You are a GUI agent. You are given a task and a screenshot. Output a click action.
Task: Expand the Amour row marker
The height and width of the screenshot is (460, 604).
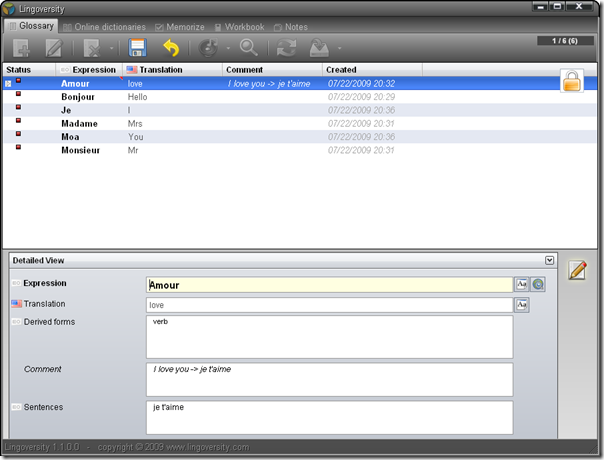click(x=8, y=84)
